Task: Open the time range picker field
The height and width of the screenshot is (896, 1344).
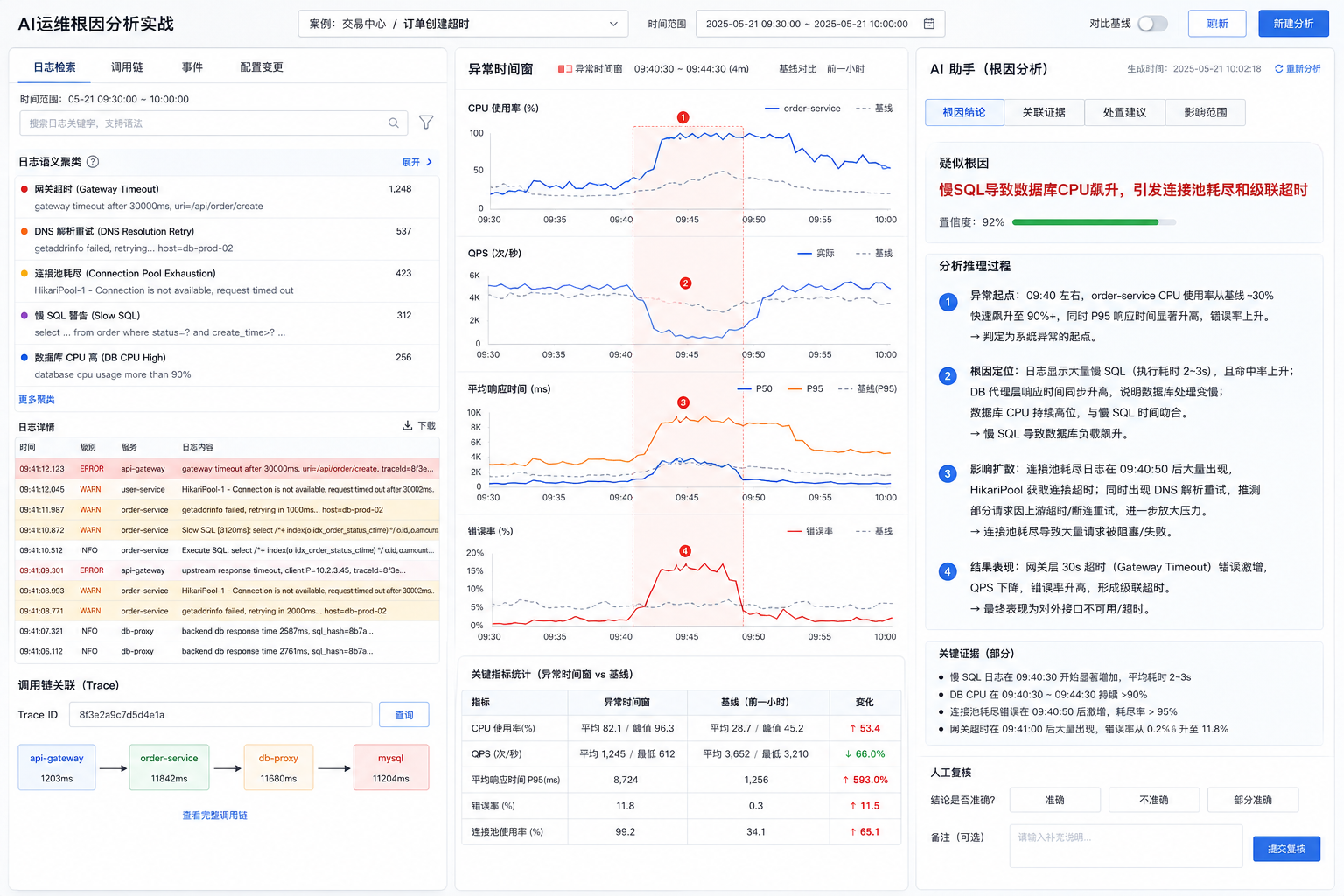Action: [820, 24]
